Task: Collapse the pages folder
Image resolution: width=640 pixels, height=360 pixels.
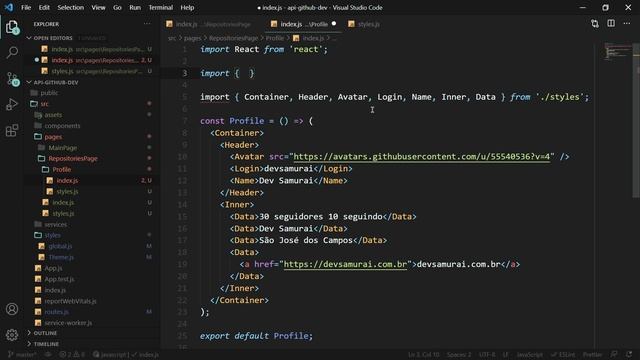Action: [53, 137]
